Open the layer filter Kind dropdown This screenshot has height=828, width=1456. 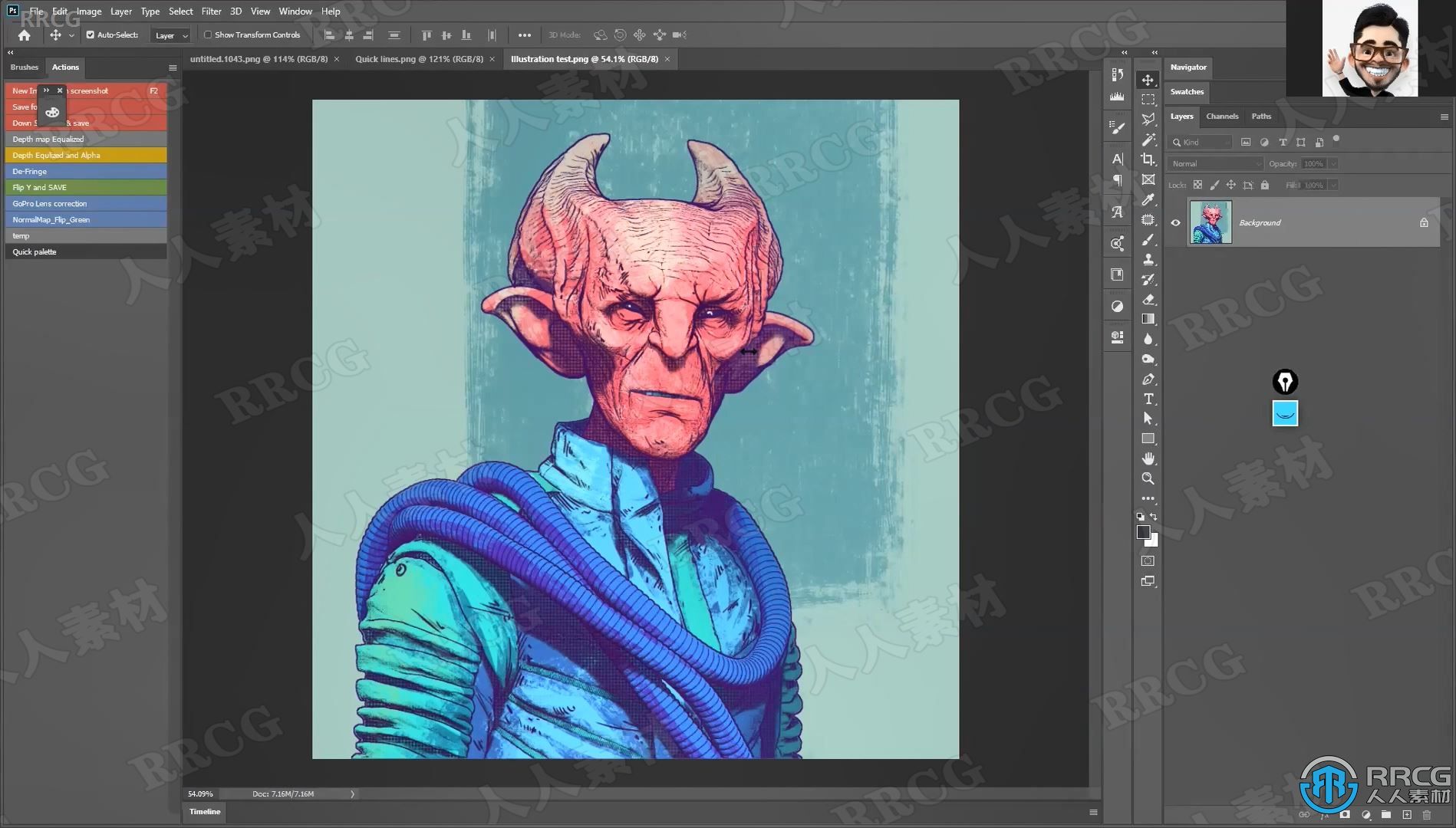1200,143
